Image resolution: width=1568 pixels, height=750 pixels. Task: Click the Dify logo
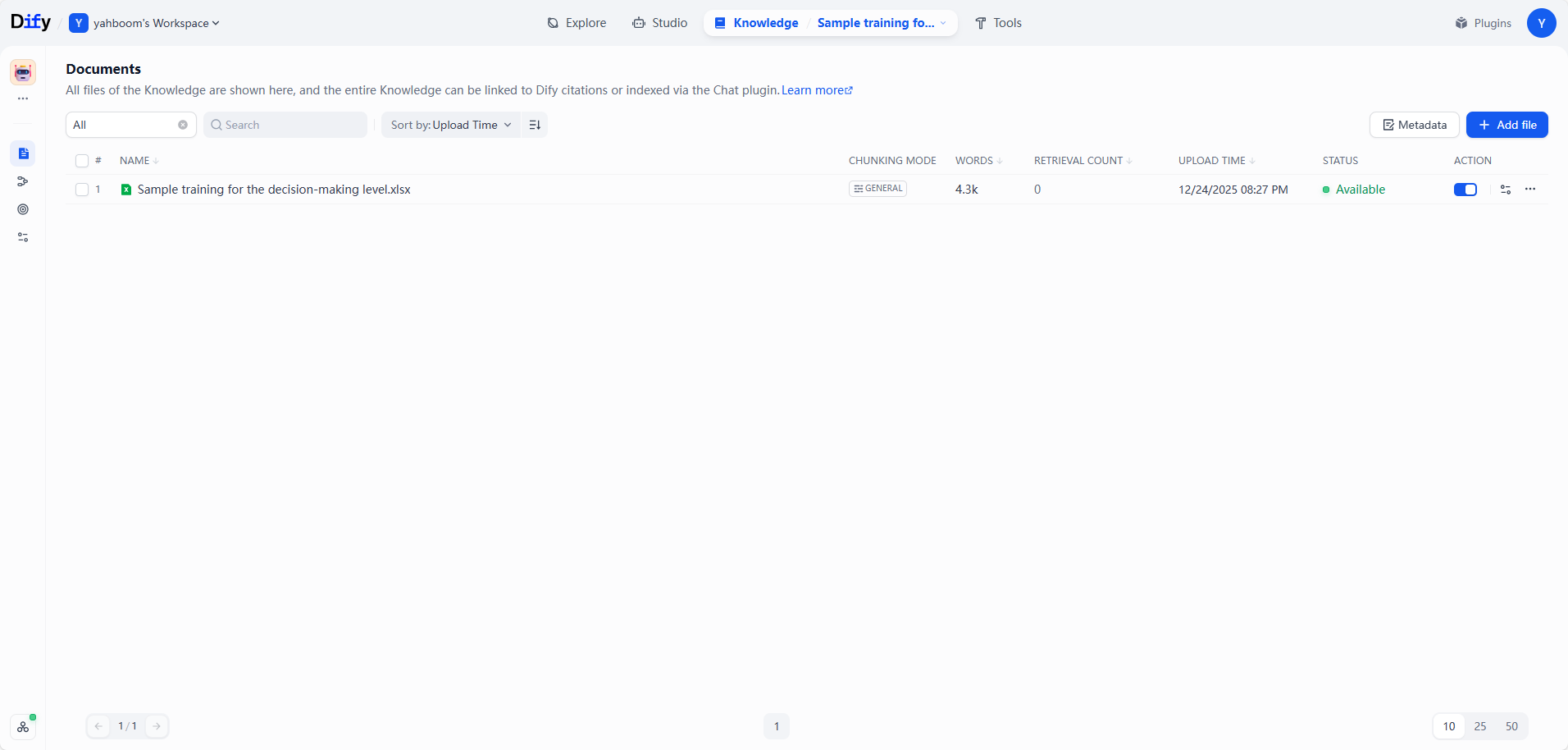click(x=30, y=22)
